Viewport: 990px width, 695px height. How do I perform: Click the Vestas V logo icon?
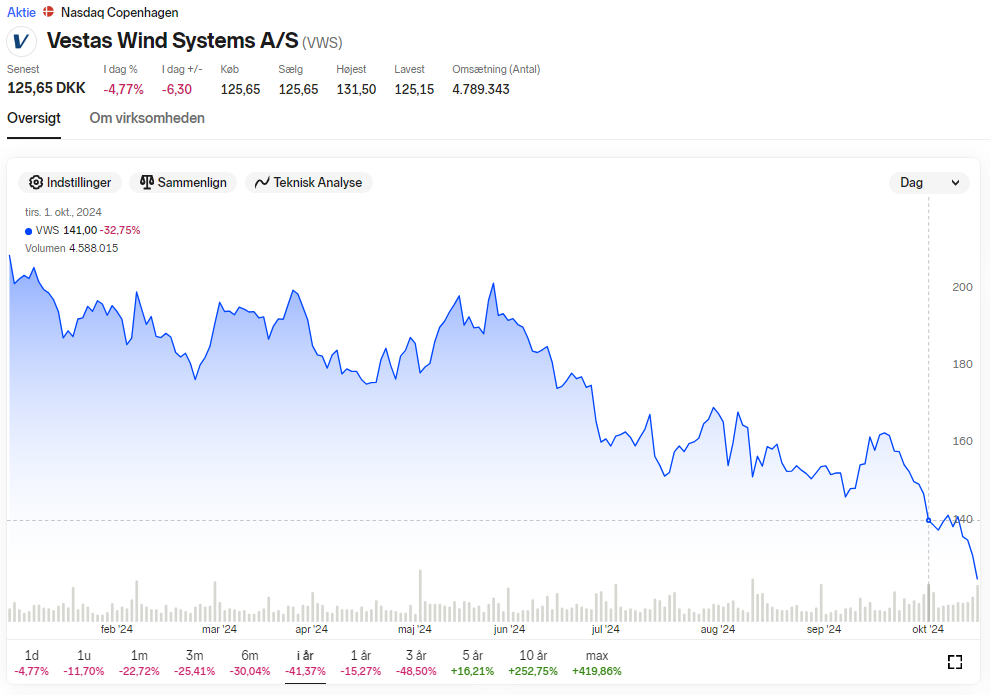pyautogui.click(x=21, y=42)
